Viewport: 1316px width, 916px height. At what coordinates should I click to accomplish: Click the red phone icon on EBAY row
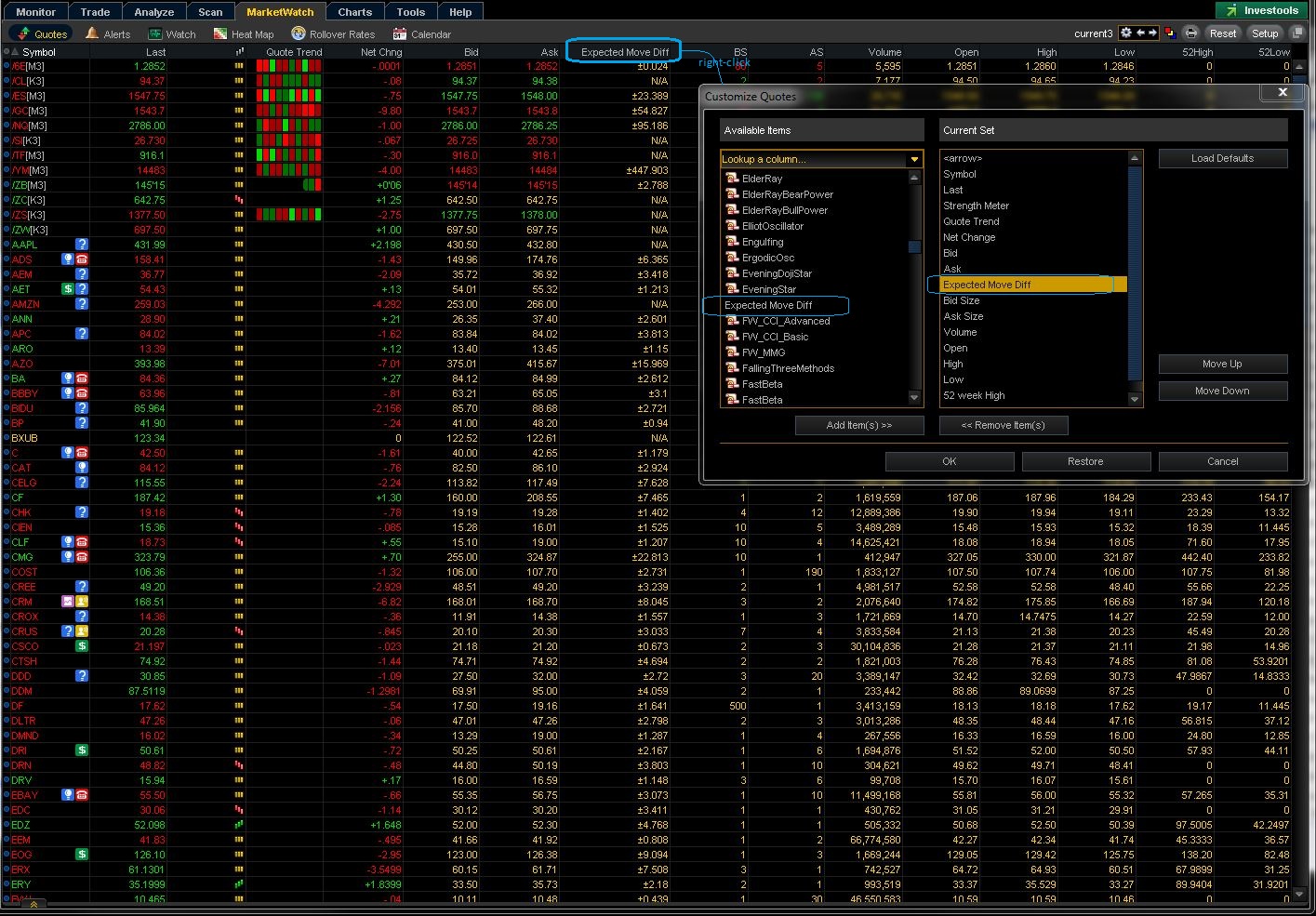point(82,795)
